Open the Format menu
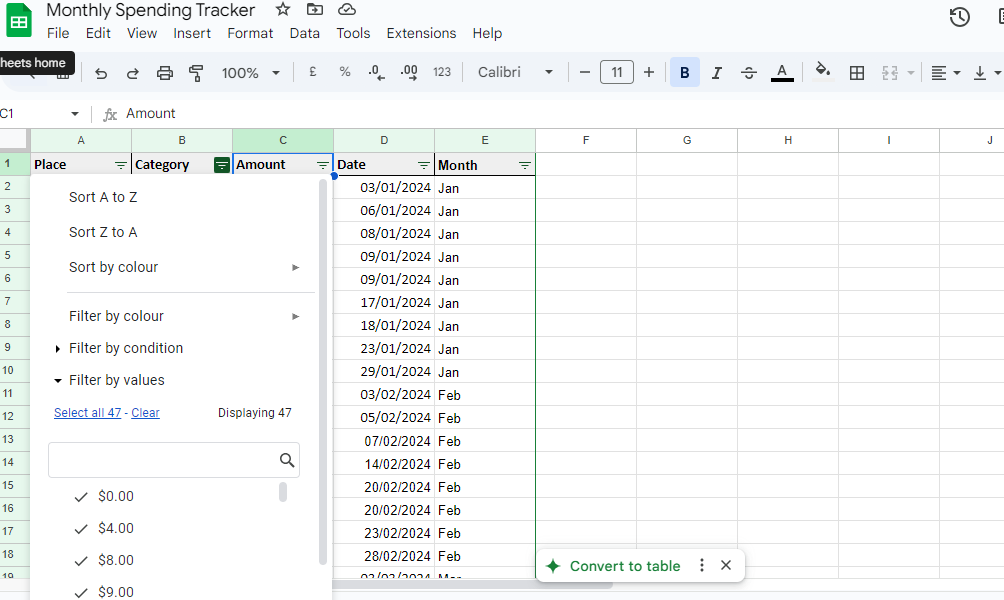This screenshot has width=1004, height=600. pos(249,33)
